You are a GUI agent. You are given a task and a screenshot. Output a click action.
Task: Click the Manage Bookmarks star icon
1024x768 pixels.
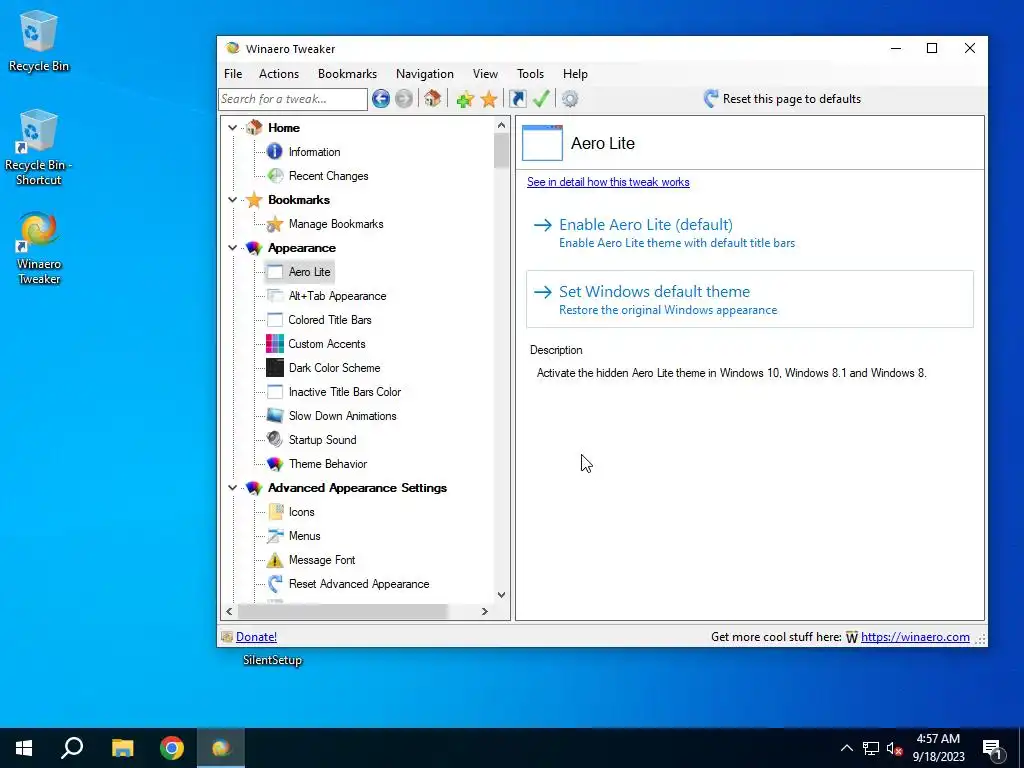pyautogui.click(x=275, y=224)
